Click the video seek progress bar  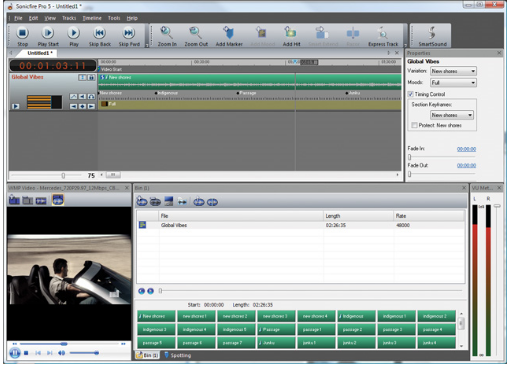pos(69,344)
